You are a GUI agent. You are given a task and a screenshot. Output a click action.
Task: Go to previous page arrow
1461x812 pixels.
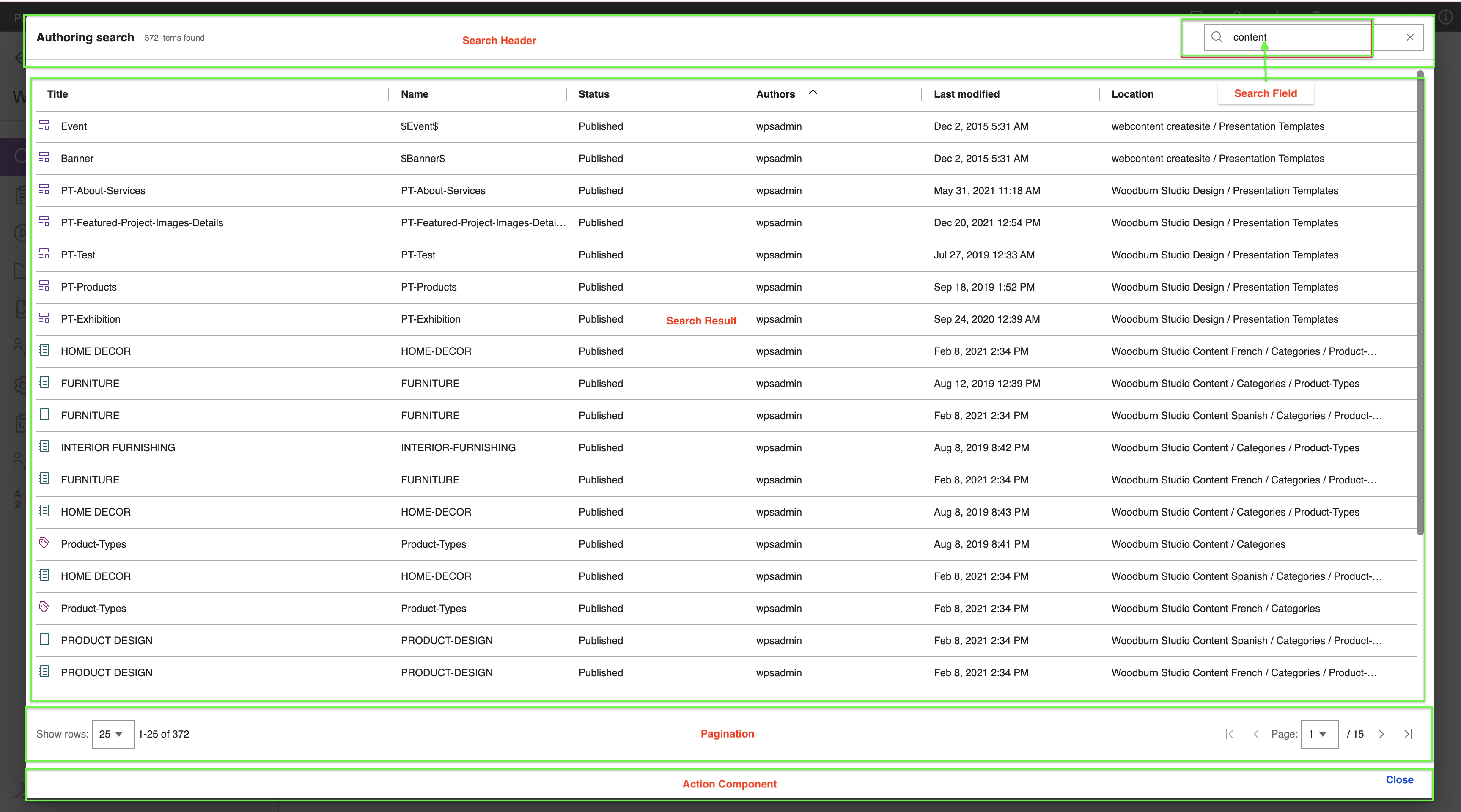point(1256,734)
